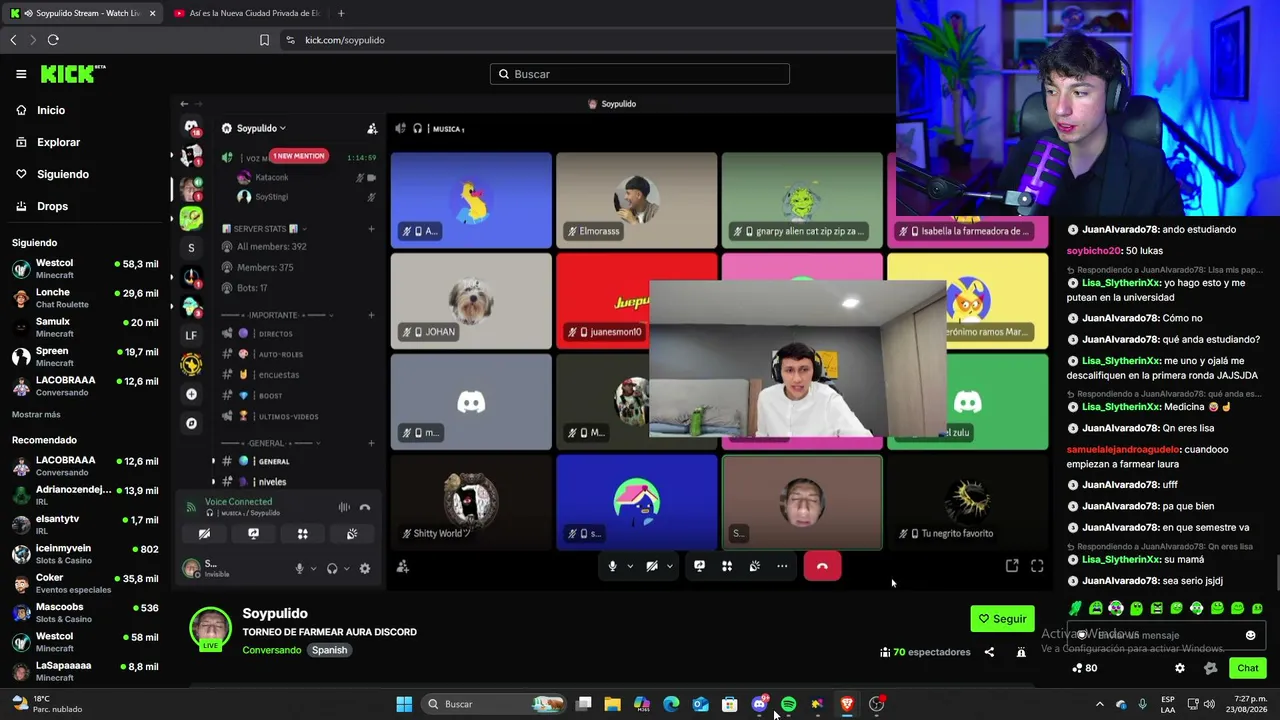This screenshot has height=720, width=1280.
Task: Open Adrianozendejas IRL recommended channel
Action: click(x=85, y=495)
